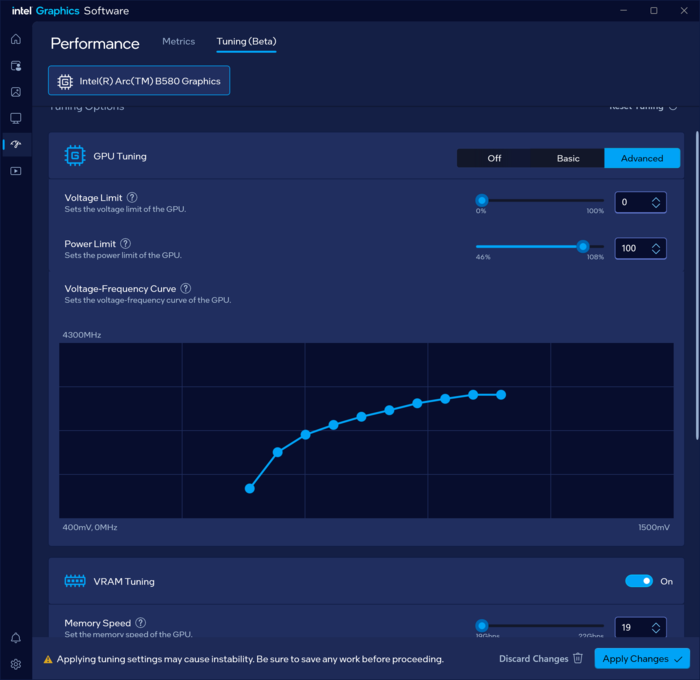Decrease Memory Speed with down arrow
The image size is (700, 680).
pos(656,631)
